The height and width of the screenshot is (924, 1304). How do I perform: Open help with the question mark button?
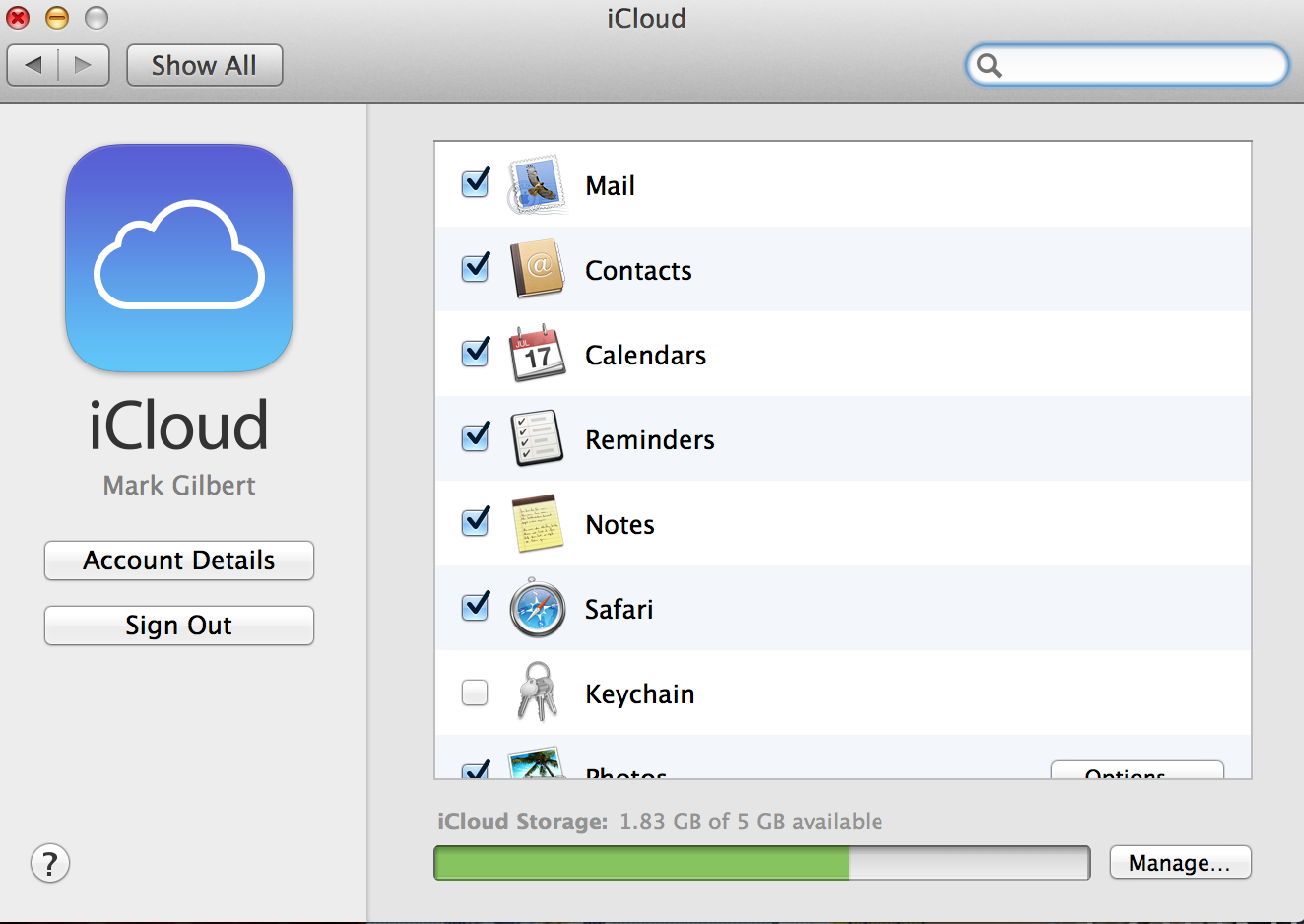pyautogui.click(x=50, y=864)
